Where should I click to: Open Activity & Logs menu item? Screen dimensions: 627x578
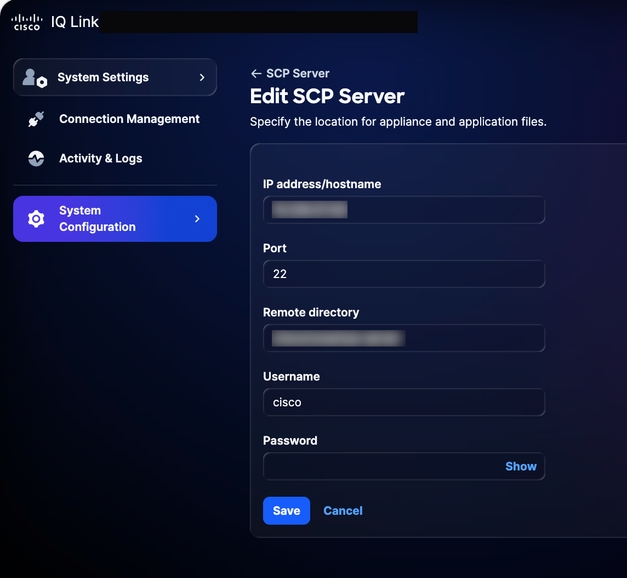(x=115, y=158)
